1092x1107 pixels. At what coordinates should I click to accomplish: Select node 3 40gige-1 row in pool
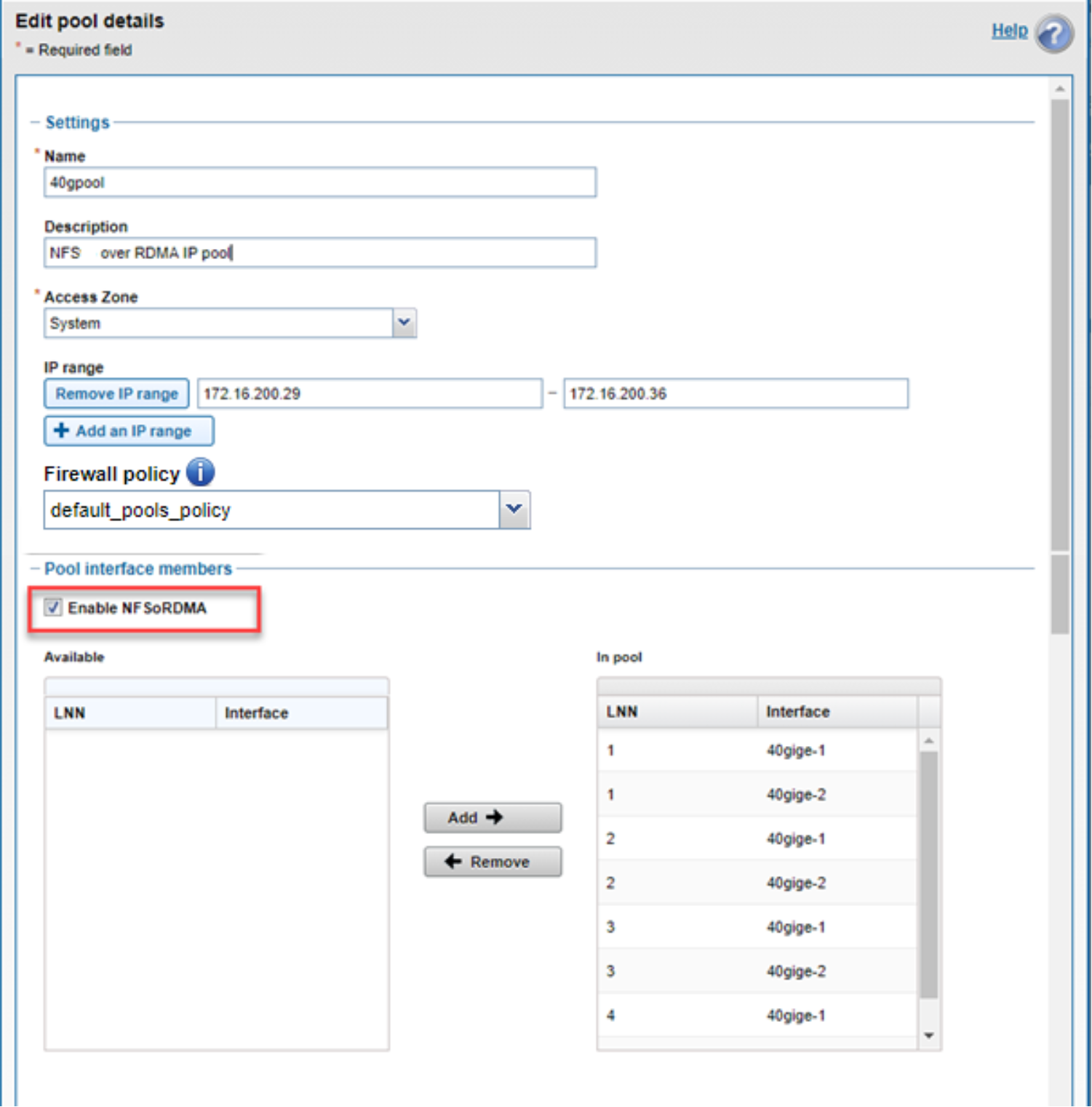point(757,927)
